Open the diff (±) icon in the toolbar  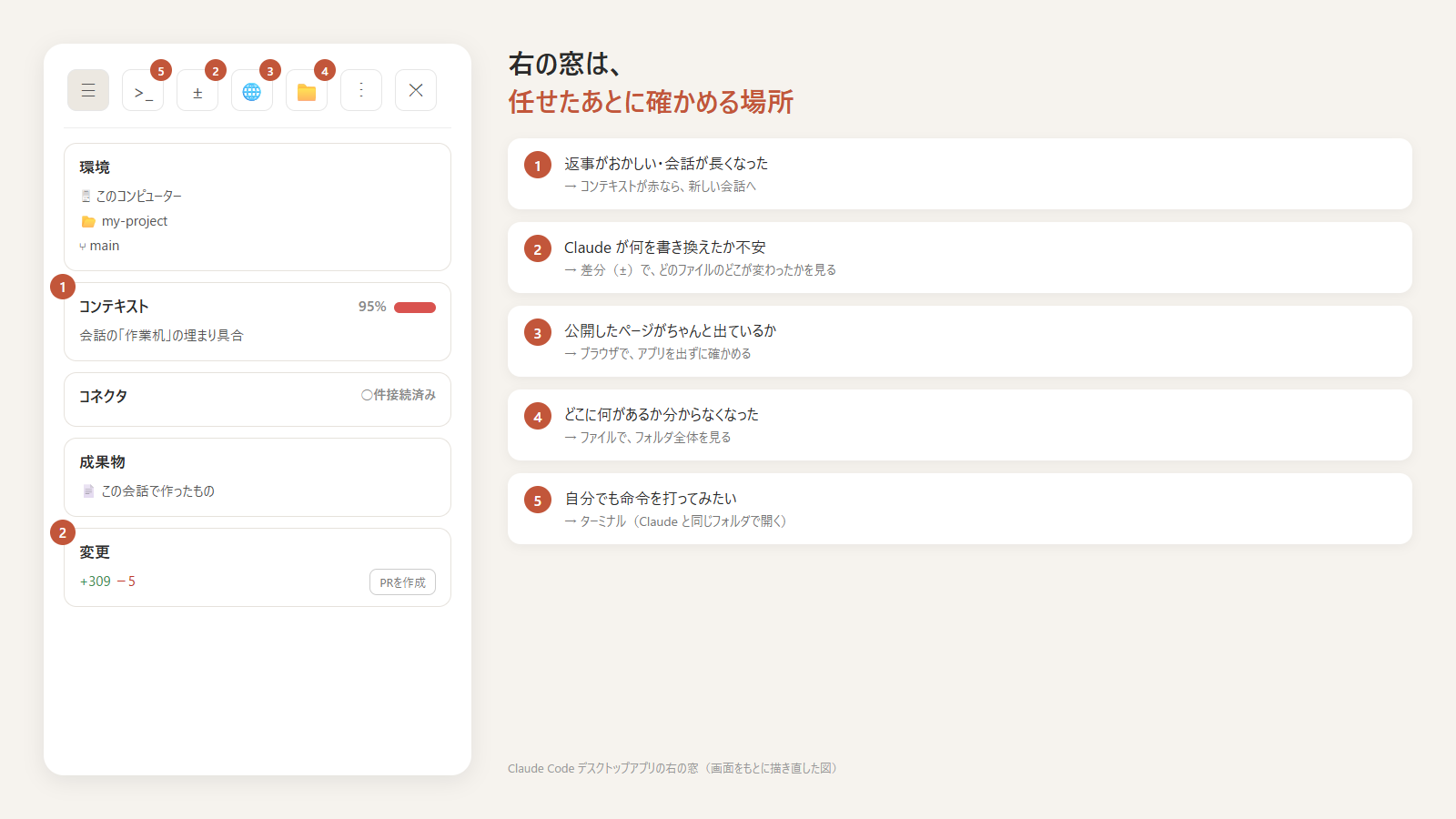pyautogui.click(x=197, y=90)
